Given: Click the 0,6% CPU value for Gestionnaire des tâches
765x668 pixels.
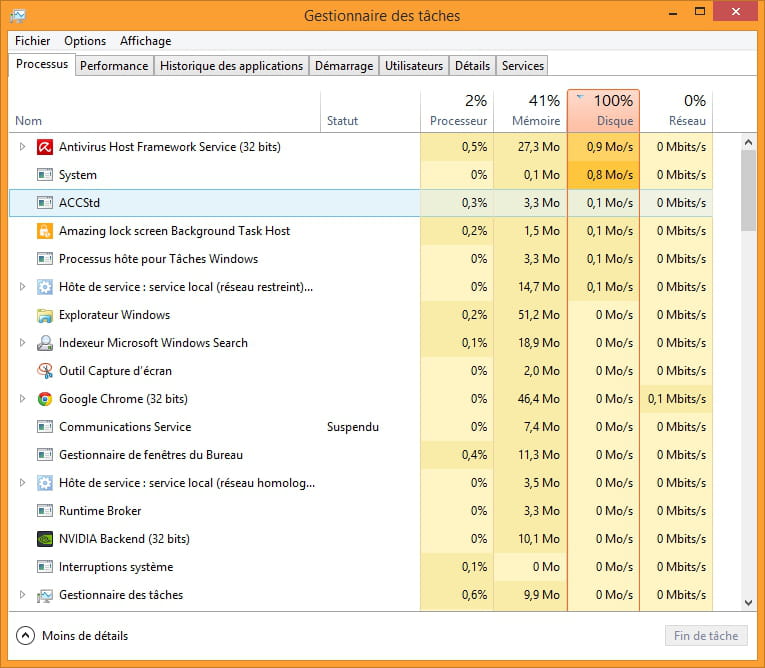Looking at the screenshot, I should (474, 595).
